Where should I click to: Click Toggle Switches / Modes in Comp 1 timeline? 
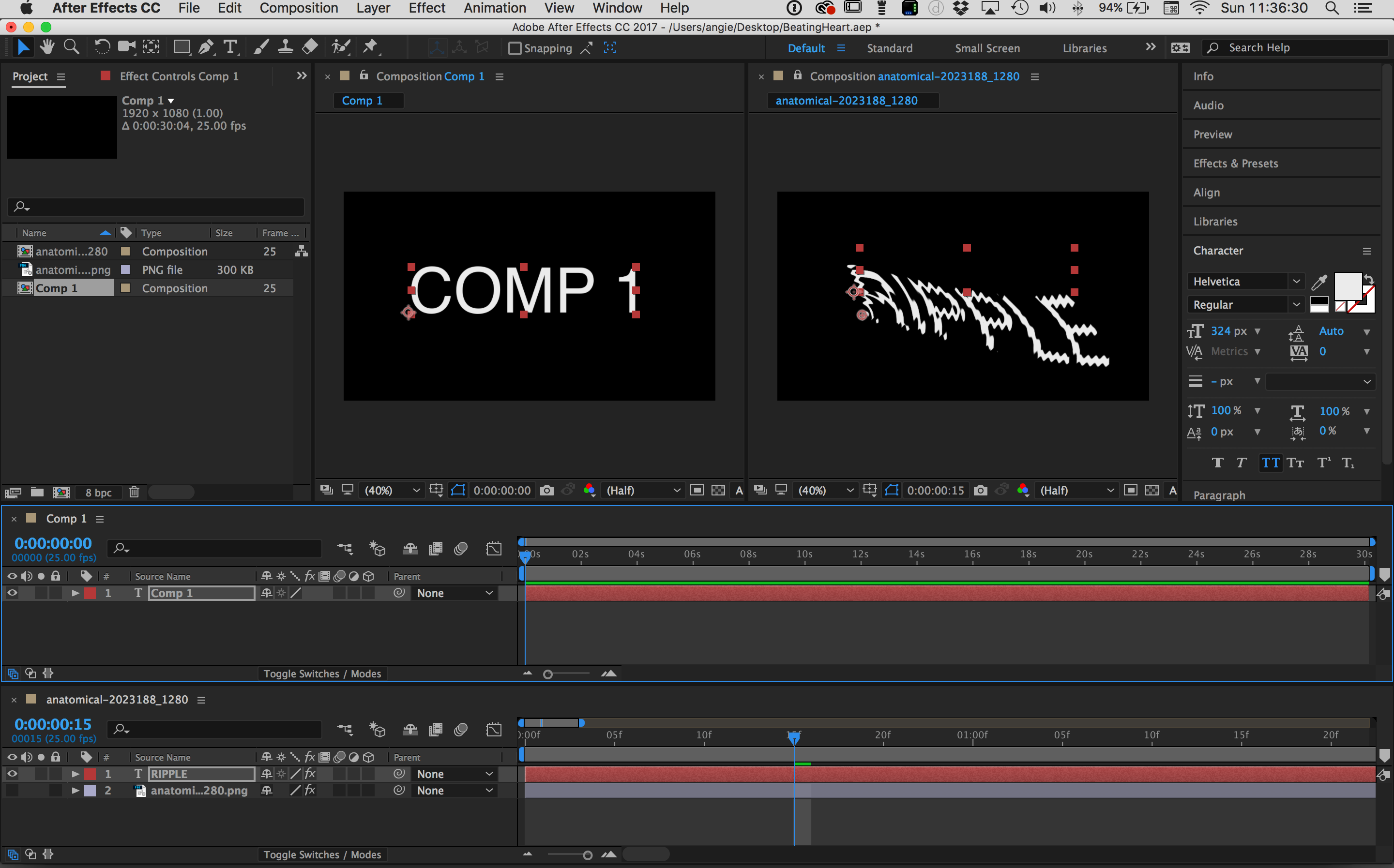[x=321, y=673]
